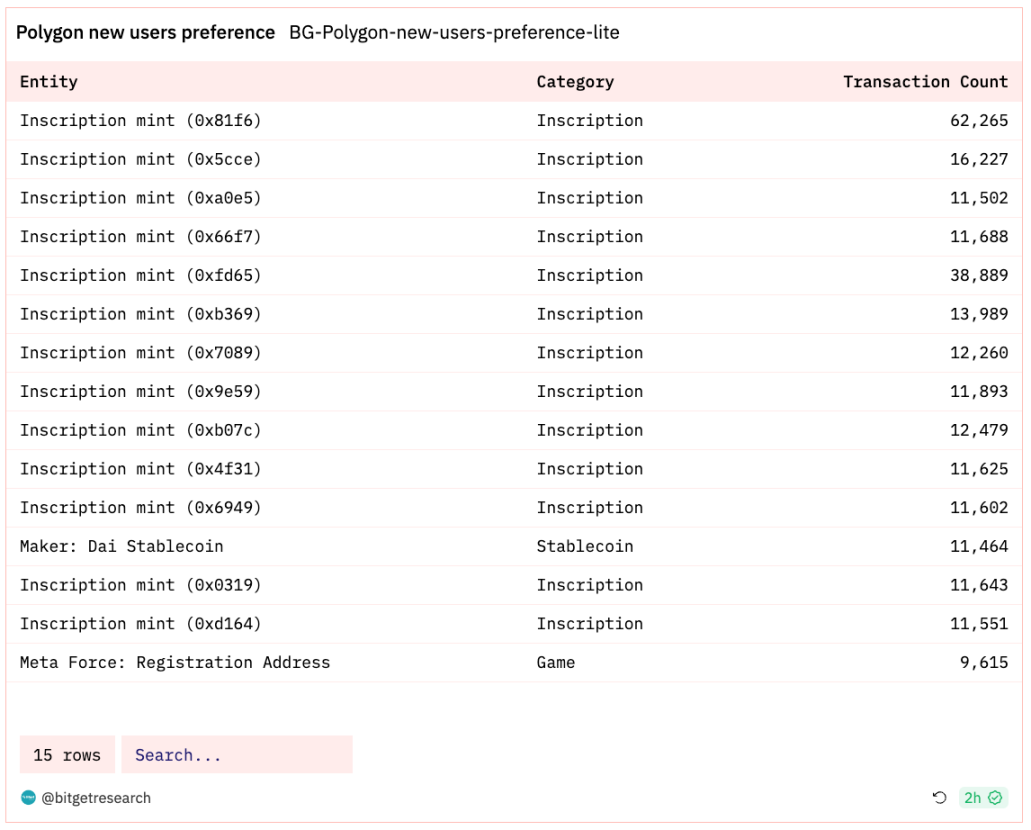Select Inscription mint (0x4f31) entity cell
Image resolution: width=1031 pixels, height=830 pixels.
click(x=141, y=469)
